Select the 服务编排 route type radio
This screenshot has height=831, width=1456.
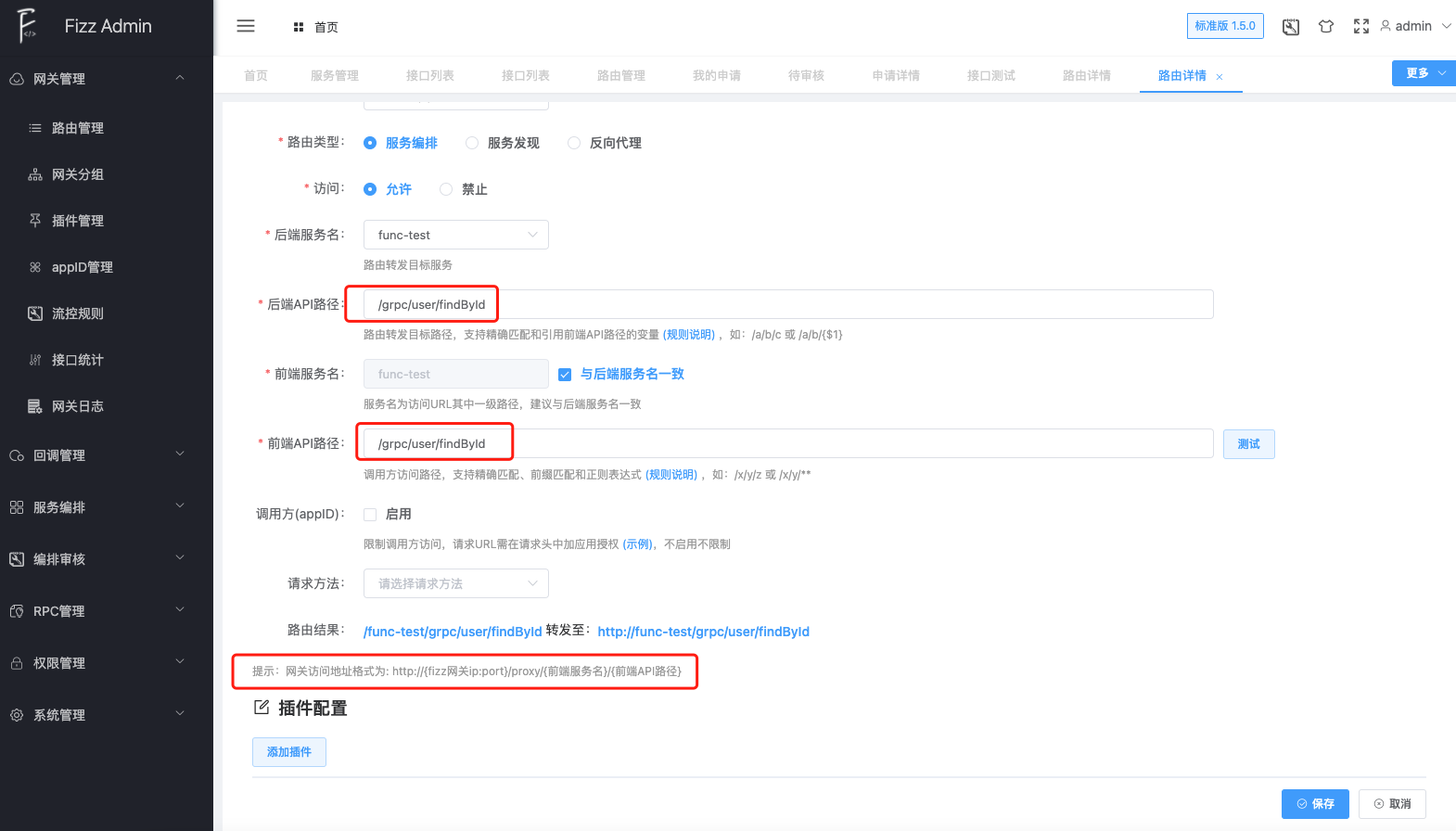(370, 143)
